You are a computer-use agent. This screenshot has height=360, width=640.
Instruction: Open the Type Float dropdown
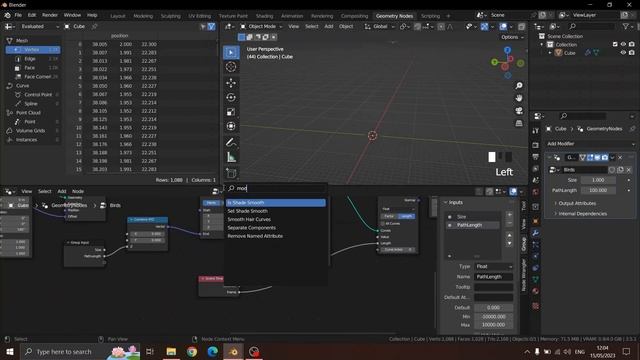click(x=494, y=267)
